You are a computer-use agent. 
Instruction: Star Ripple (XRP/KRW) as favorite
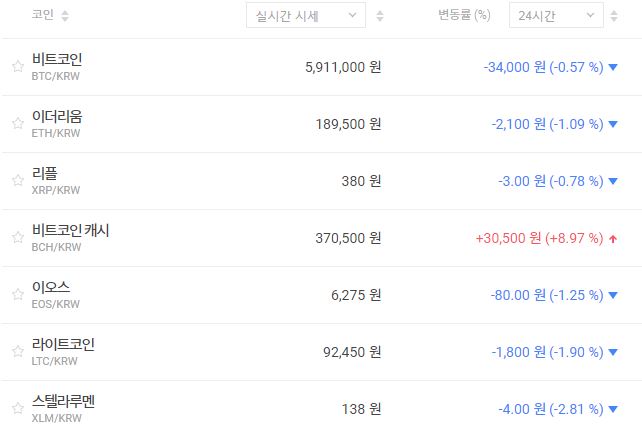click(17, 181)
